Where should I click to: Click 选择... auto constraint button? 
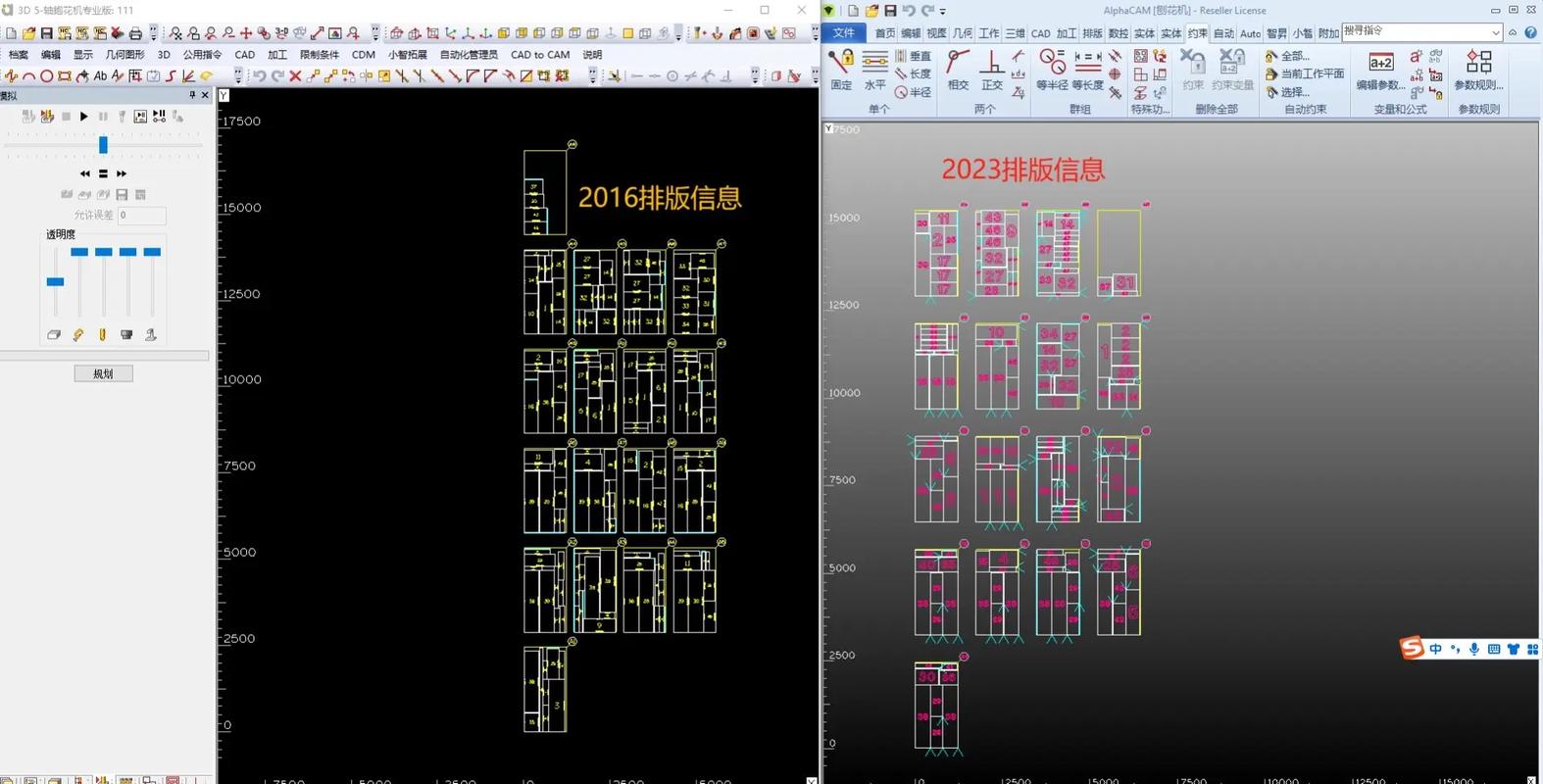coord(1288,92)
